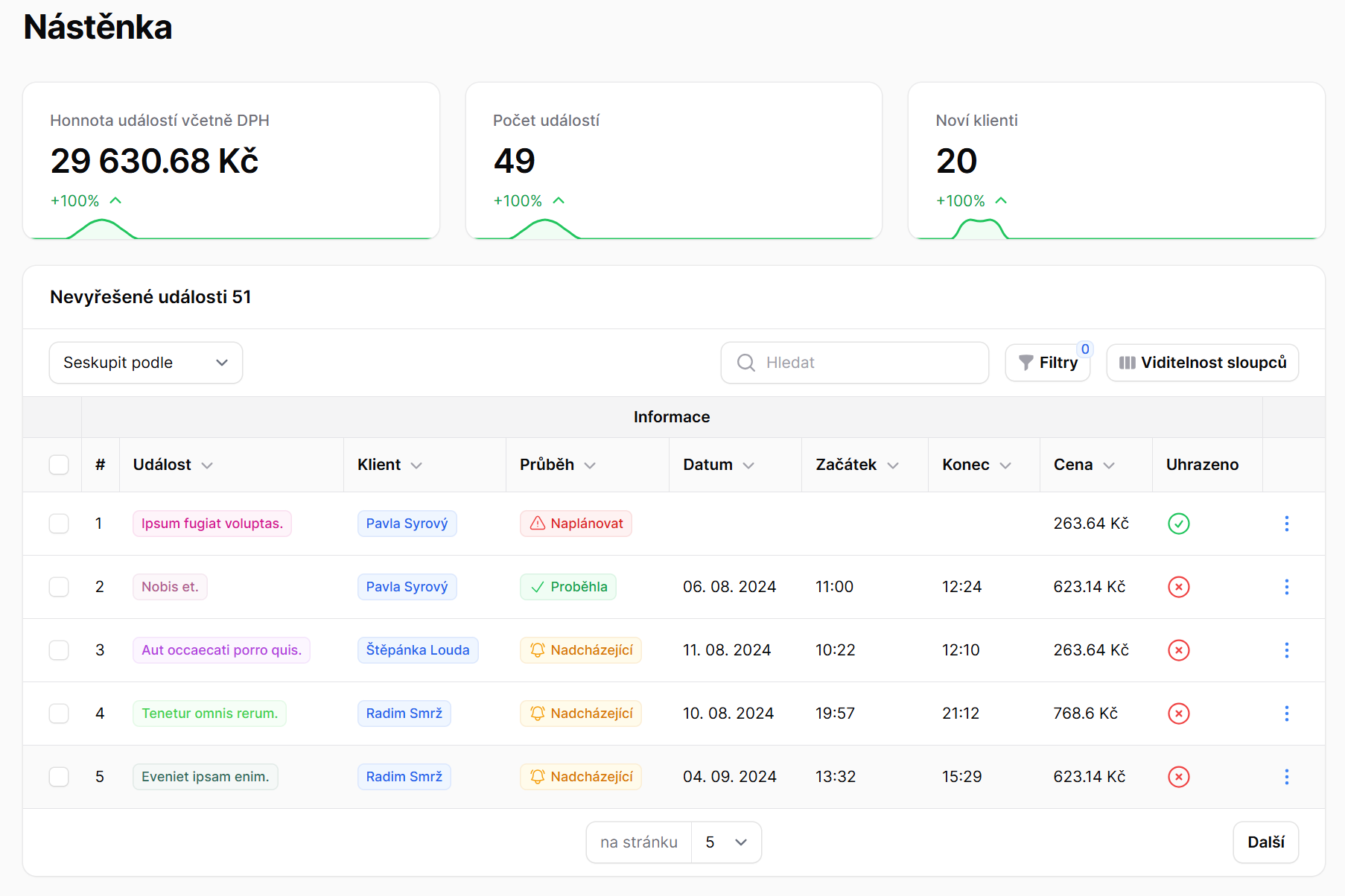The image size is (1345, 896).
Task: Open Štěpánka Louda client tag
Action: tap(418, 650)
